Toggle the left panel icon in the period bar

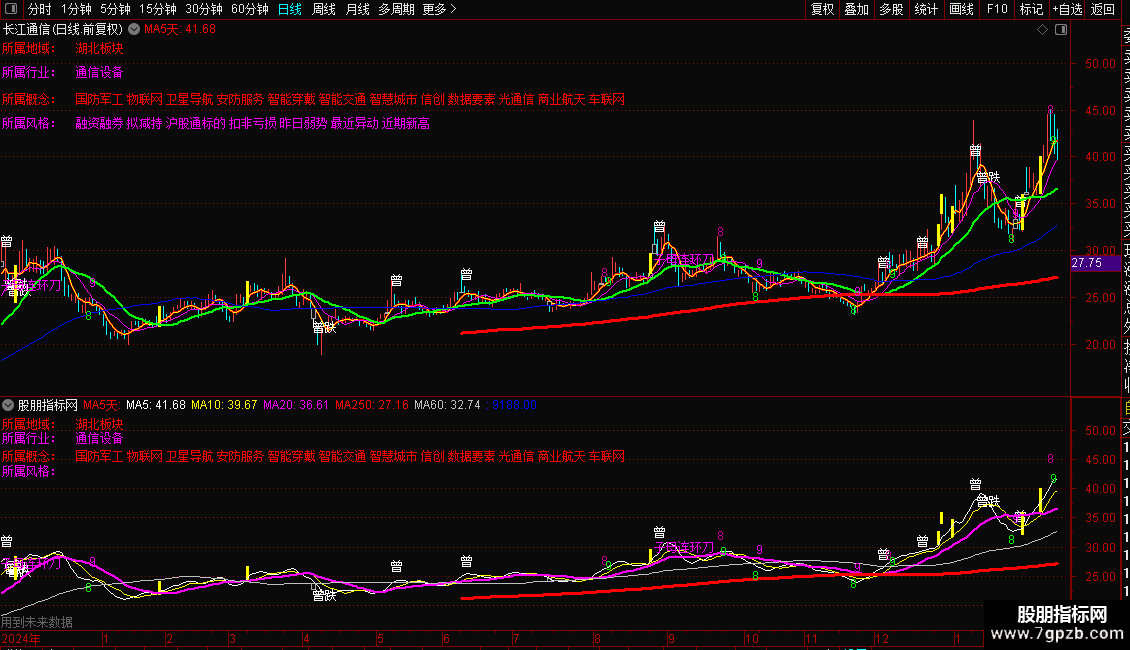coord(11,9)
